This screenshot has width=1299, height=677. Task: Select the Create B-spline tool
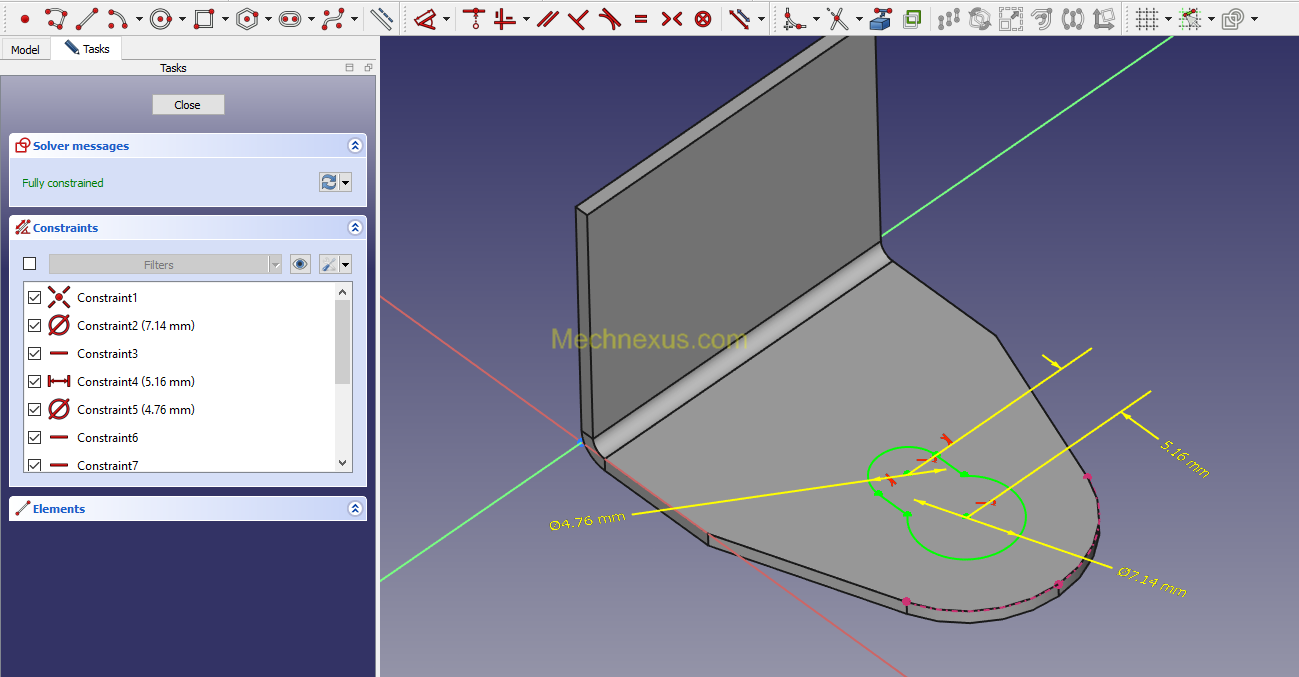[x=334, y=18]
